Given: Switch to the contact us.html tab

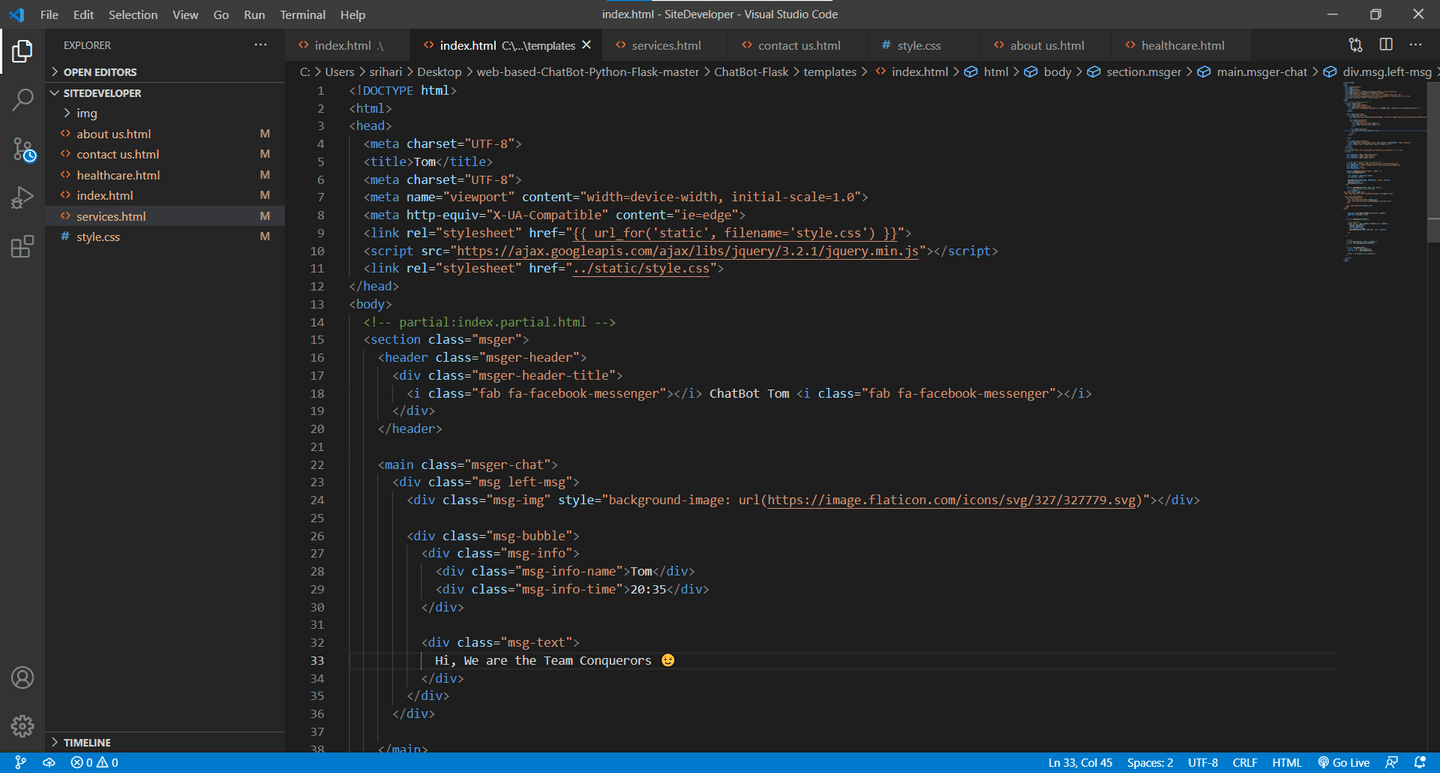Looking at the screenshot, I should click(x=798, y=45).
